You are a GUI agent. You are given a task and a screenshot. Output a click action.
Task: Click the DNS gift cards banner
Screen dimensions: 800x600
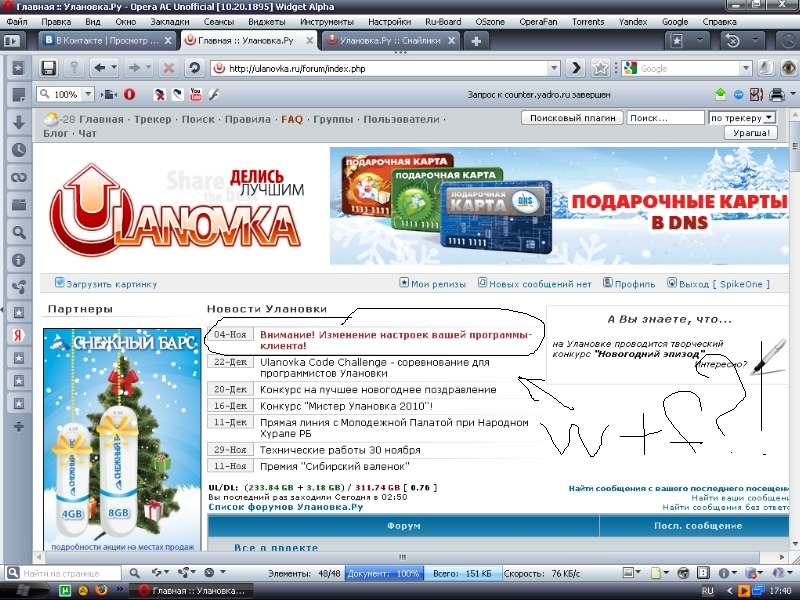pyautogui.click(x=559, y=206)
